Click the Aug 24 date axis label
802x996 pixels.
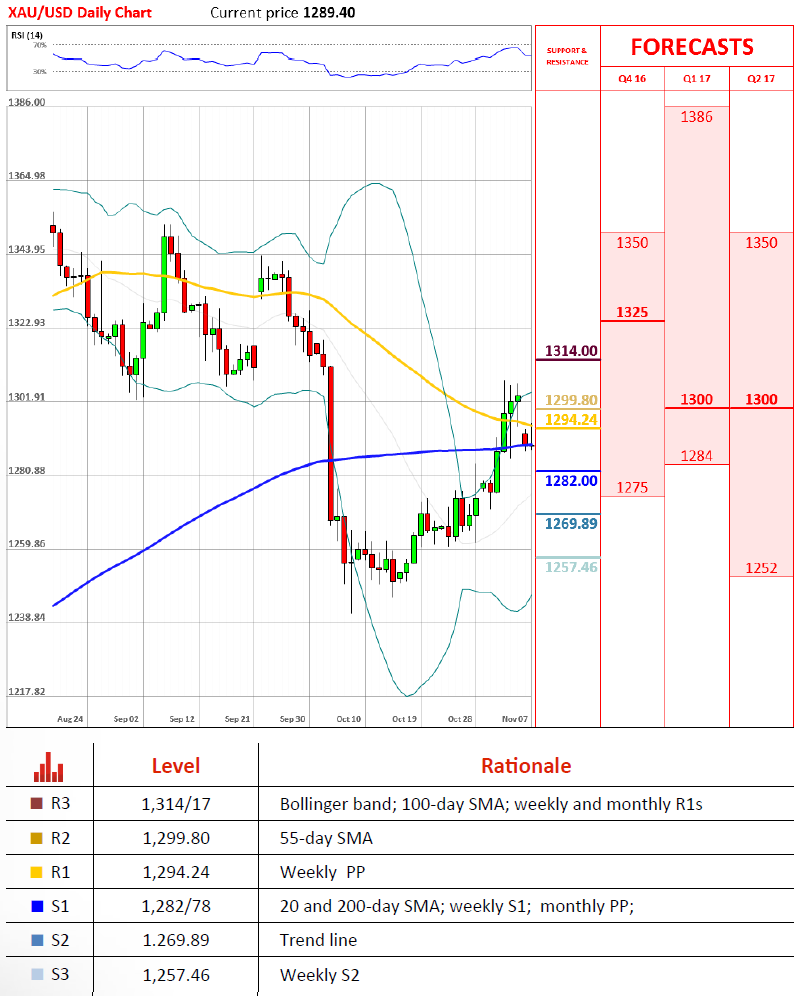70,719
